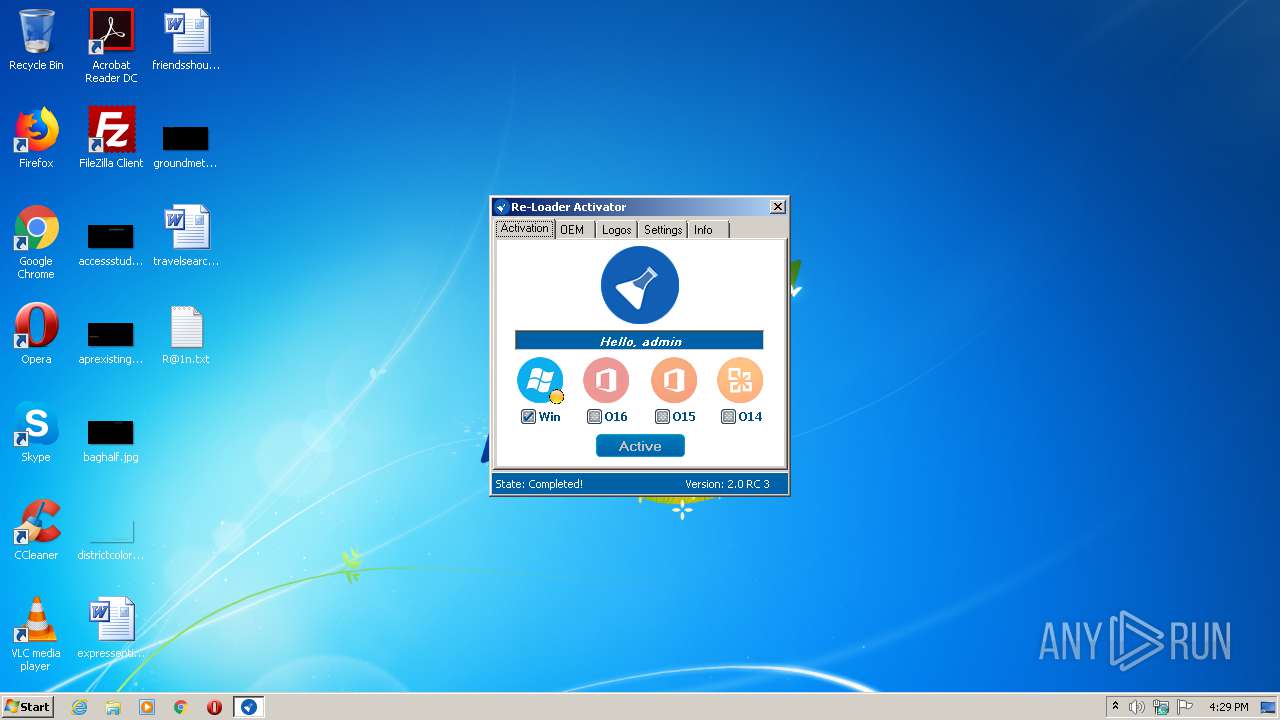Open the Recycle Bin desktop icon
The width and height of the screenshot is (1280, 720).
[36, 40]
